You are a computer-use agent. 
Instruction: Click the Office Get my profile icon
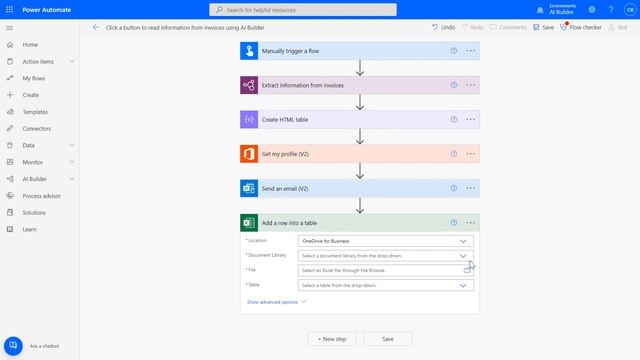pos(249,154)
